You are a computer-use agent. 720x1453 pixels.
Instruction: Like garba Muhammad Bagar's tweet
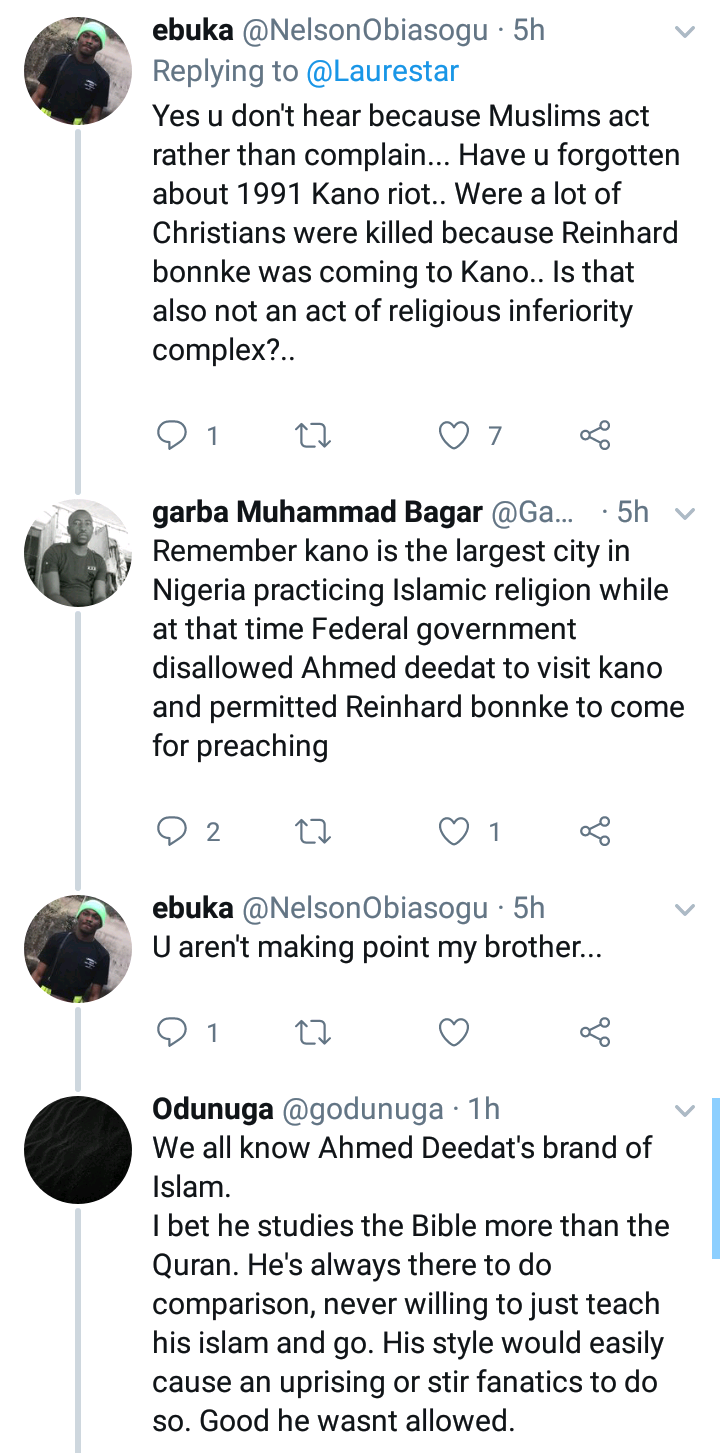[x=455, y=831]
